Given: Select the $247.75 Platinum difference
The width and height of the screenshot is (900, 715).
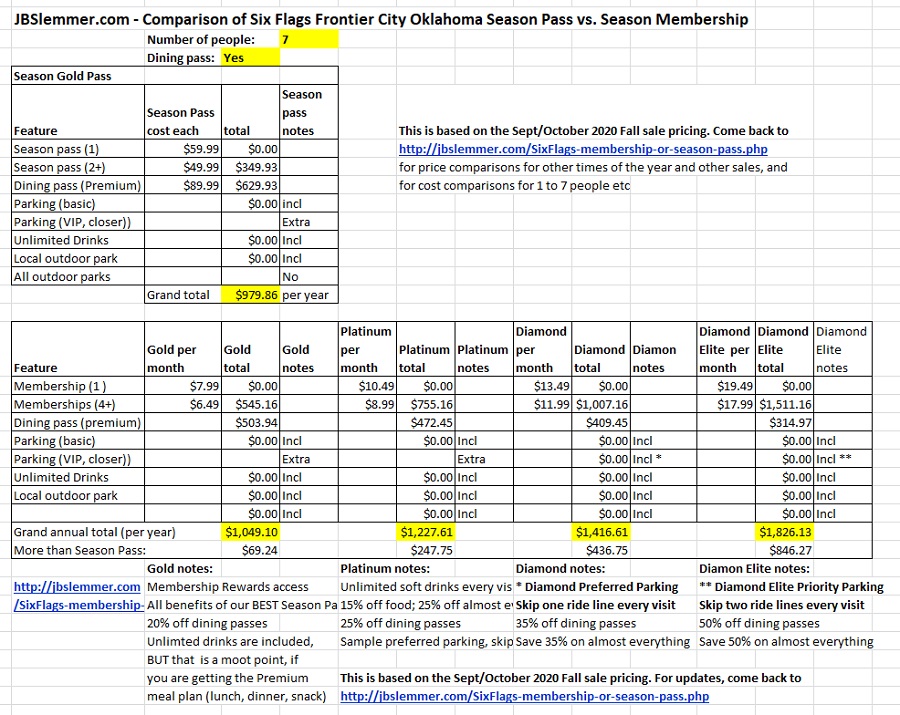Looking at the screenshot, I should 426,550.
